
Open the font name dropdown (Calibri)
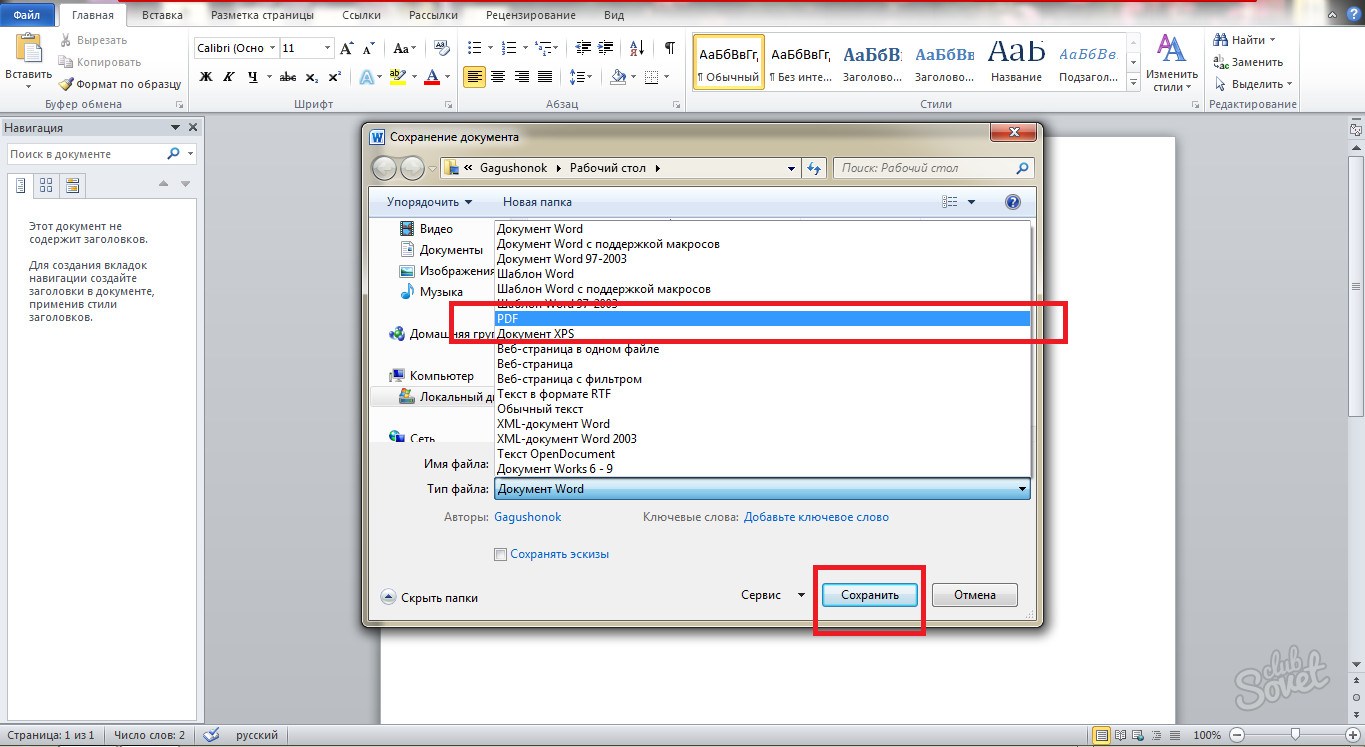271,48
